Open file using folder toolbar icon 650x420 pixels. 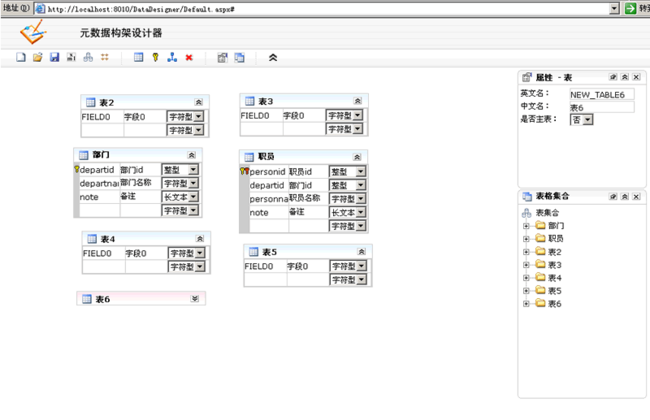click(x=38, y=57)
